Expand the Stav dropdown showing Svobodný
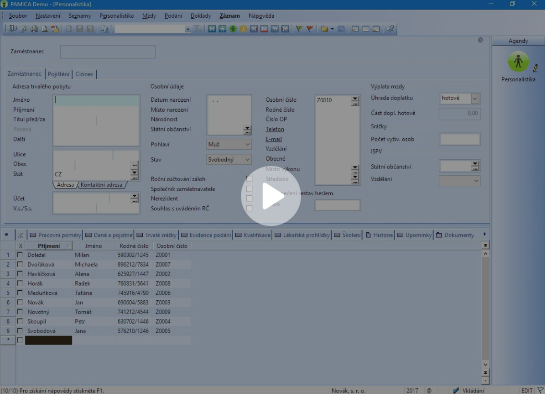The height and width of the screenshot is (394, 545). 229,159
